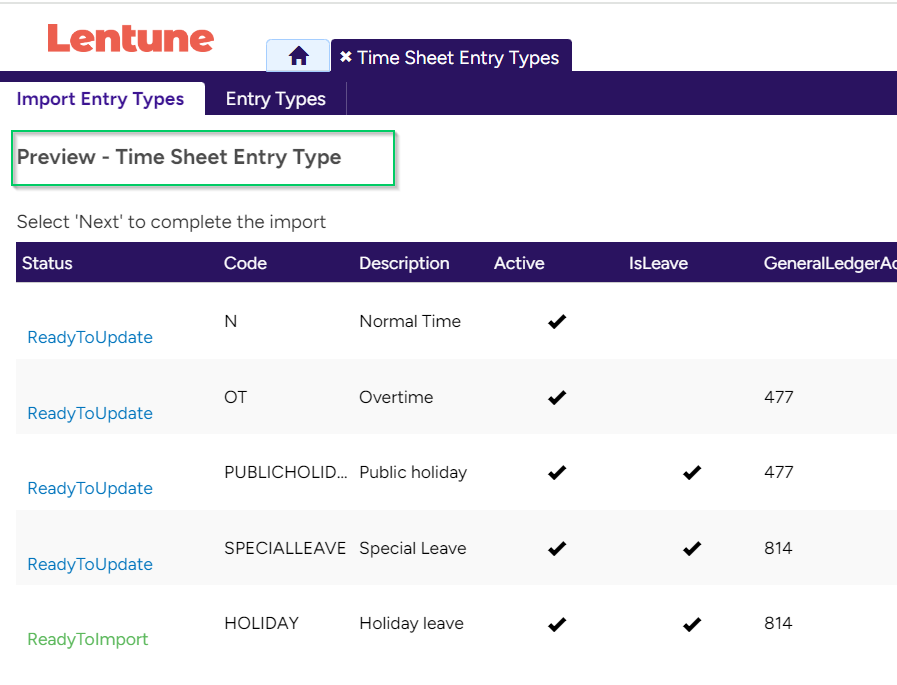Click description 'Normal Time'
897x685 pixels.
[410, 322]
